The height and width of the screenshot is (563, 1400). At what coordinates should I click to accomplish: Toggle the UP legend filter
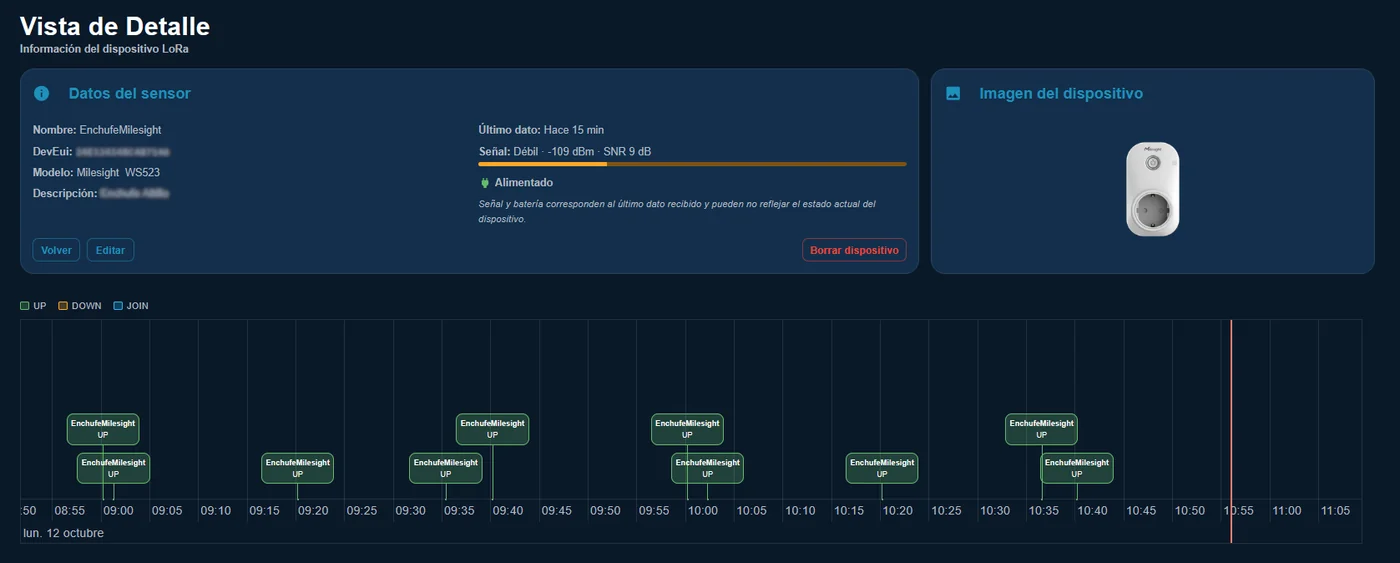coord(34,306)
